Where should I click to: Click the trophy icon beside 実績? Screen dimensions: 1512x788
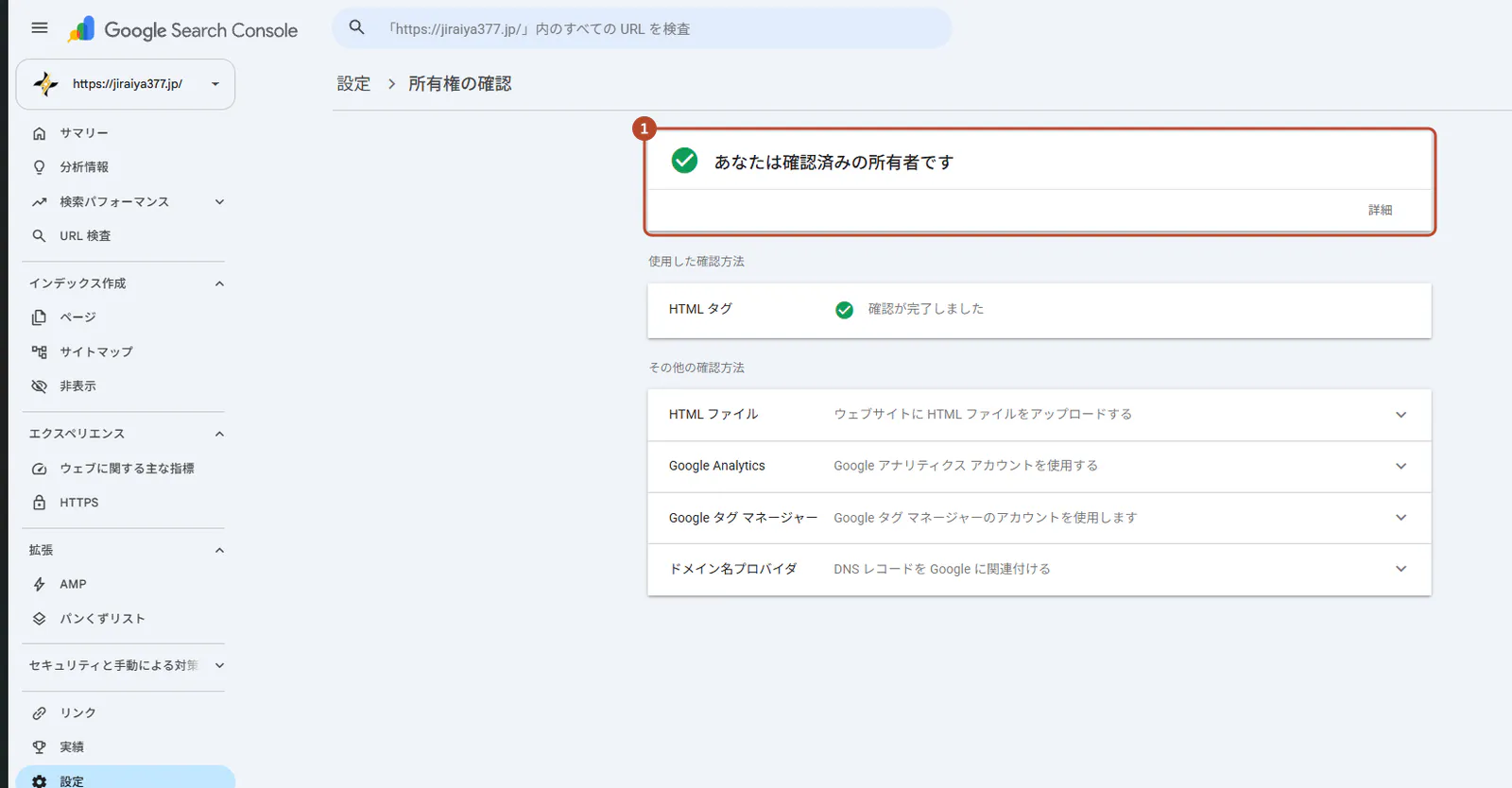point(39,747)
